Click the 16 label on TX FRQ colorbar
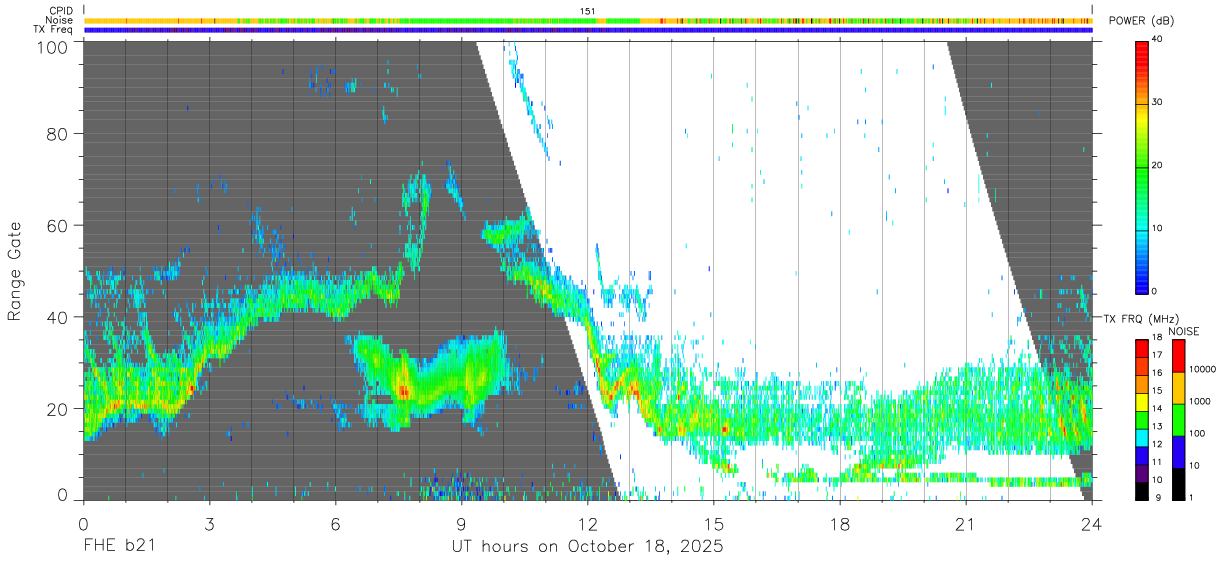This screenshot has height=567, width=1228. click(1157, 373)
